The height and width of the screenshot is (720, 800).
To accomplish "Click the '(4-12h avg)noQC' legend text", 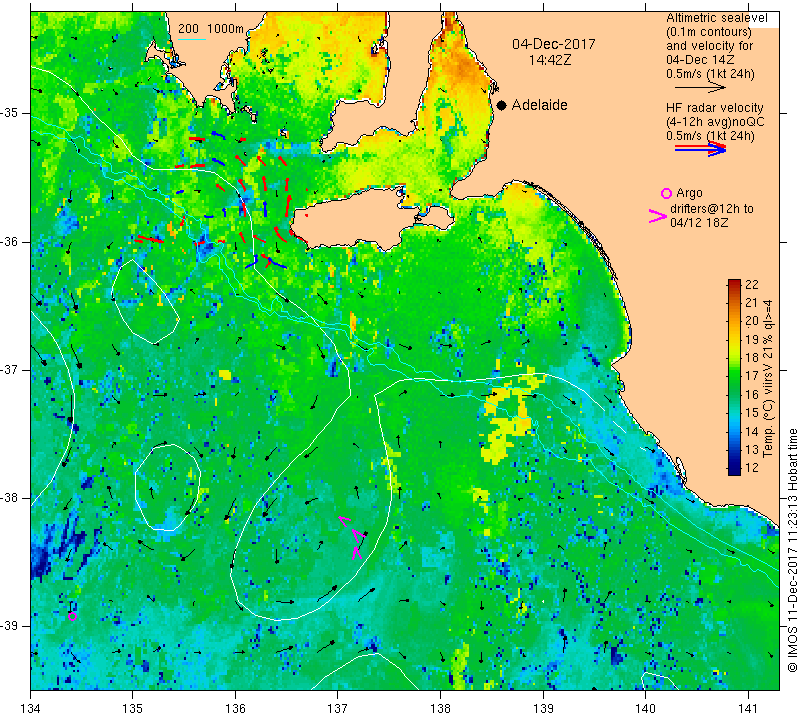I will click(x=715, y=122).
